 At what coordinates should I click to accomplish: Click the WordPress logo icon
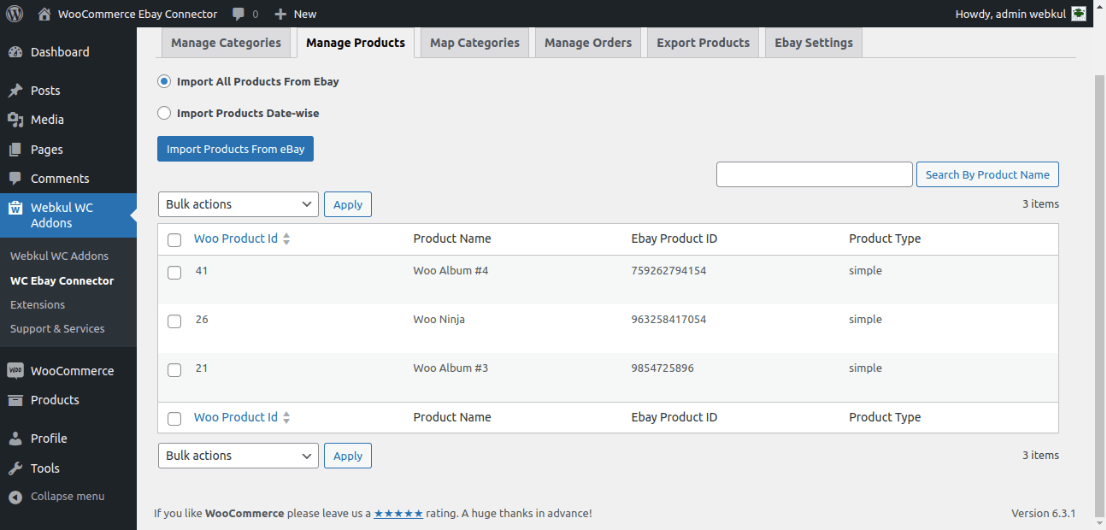point(15,14)
